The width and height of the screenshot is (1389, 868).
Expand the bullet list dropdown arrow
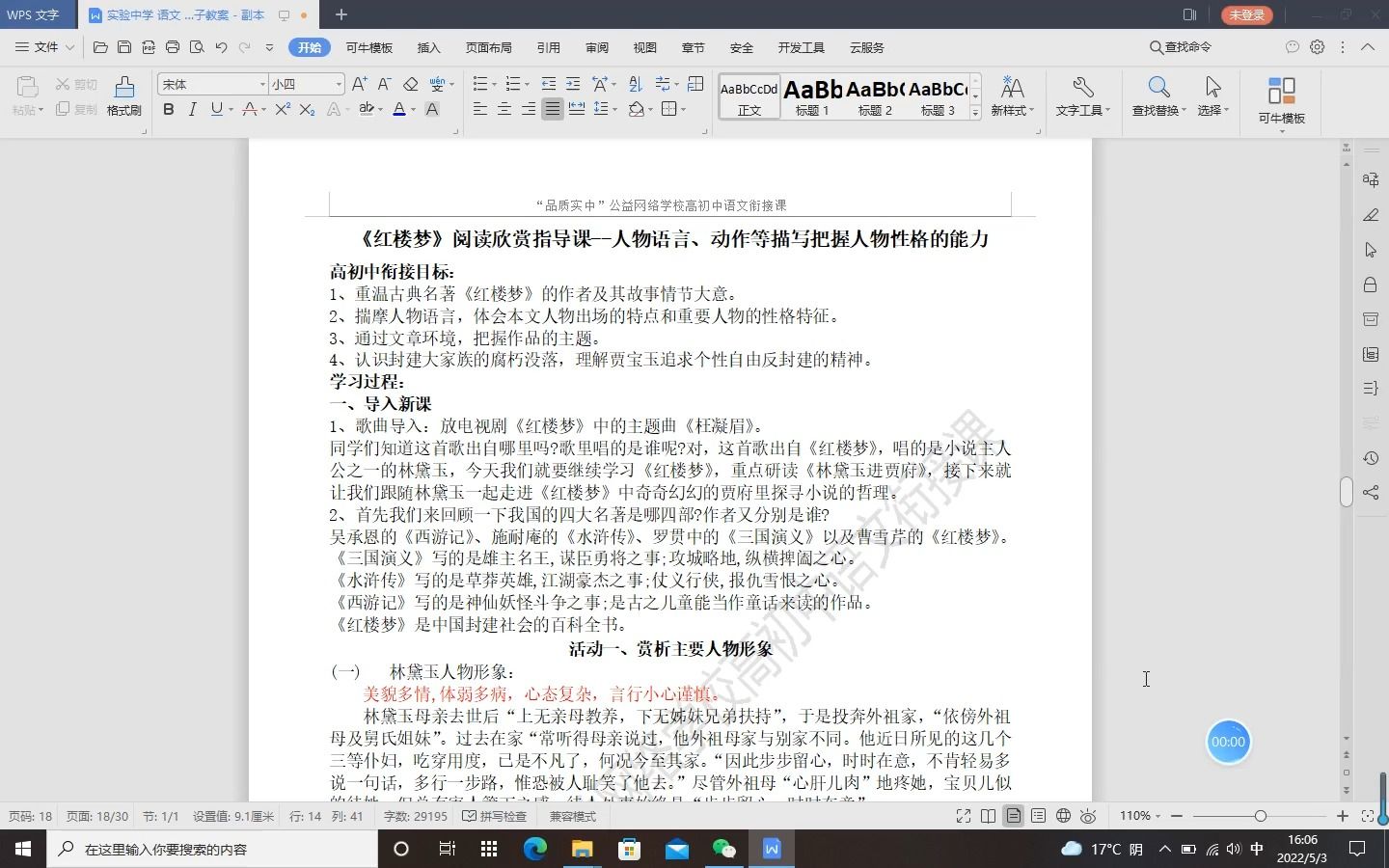click(494, 85)
